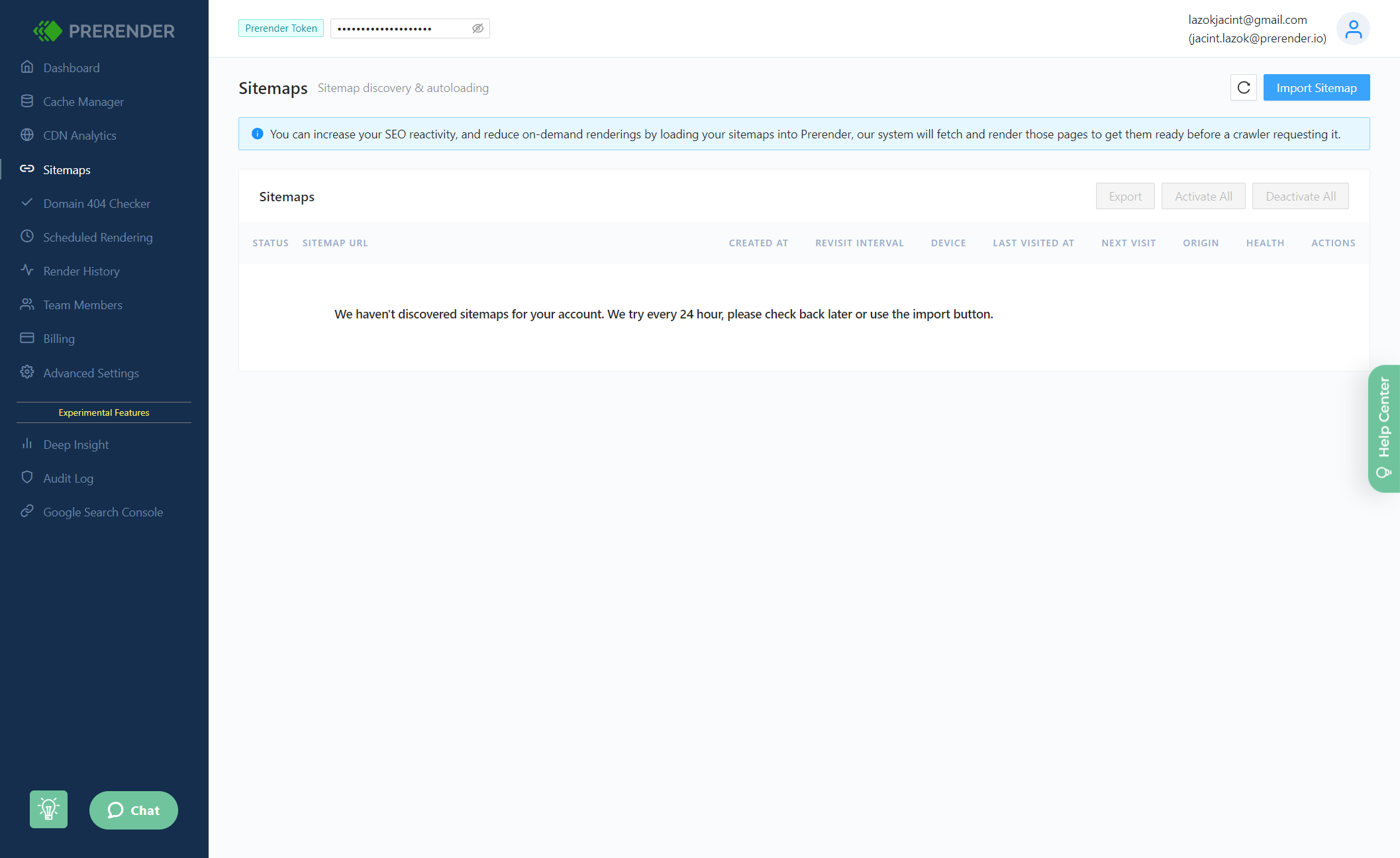Click the Experimental Features label
The height and width of the screenshot is (858, 1400).
coord(104,412)
